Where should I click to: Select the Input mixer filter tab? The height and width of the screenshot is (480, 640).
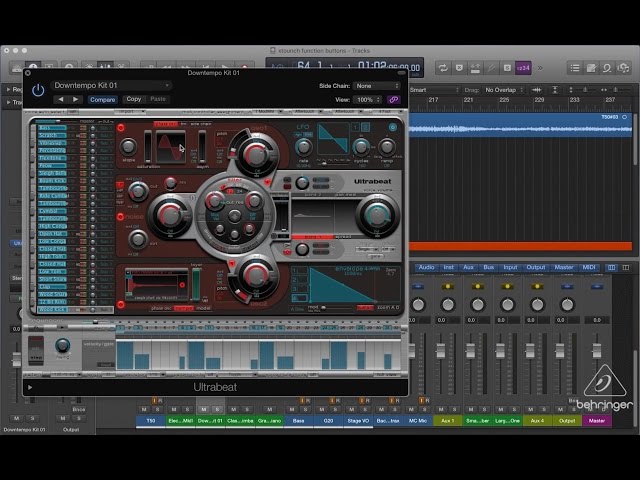(510, 267)
